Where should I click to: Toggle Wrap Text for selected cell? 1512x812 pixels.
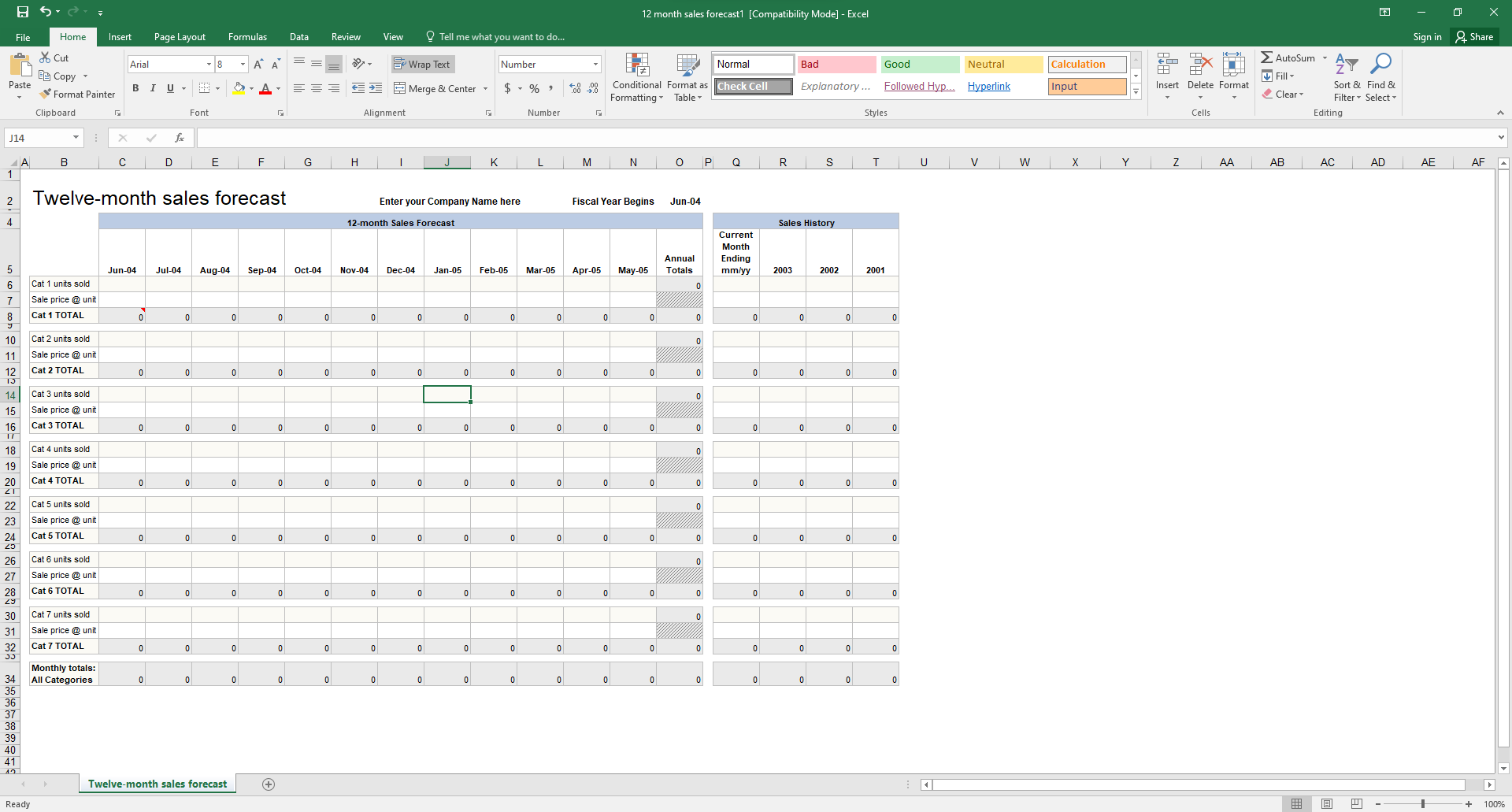tap(423, 65)
